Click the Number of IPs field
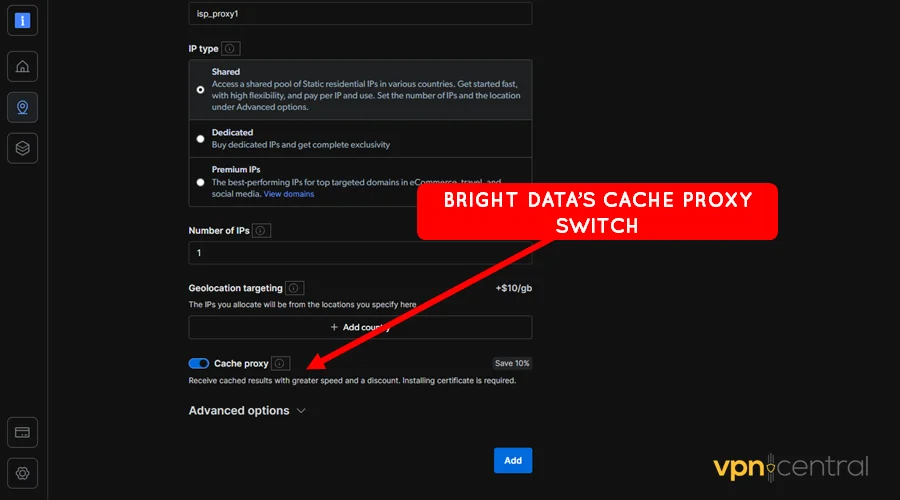Screen dimensions: 900x500 (x=360, y=253)
